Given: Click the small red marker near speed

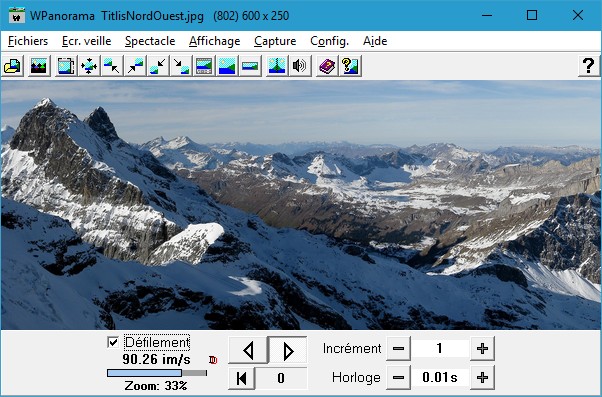Looking at the screenshot, I should click(213, 360).
